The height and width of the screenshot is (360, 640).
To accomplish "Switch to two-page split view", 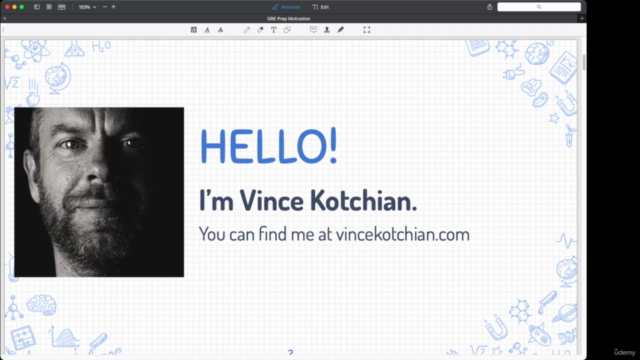I will tap(62, 7).
